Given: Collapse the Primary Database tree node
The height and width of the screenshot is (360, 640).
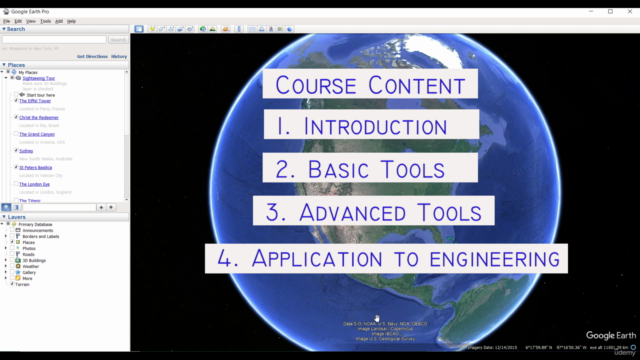Looking at the screenshot, I should tap(2, 224).
